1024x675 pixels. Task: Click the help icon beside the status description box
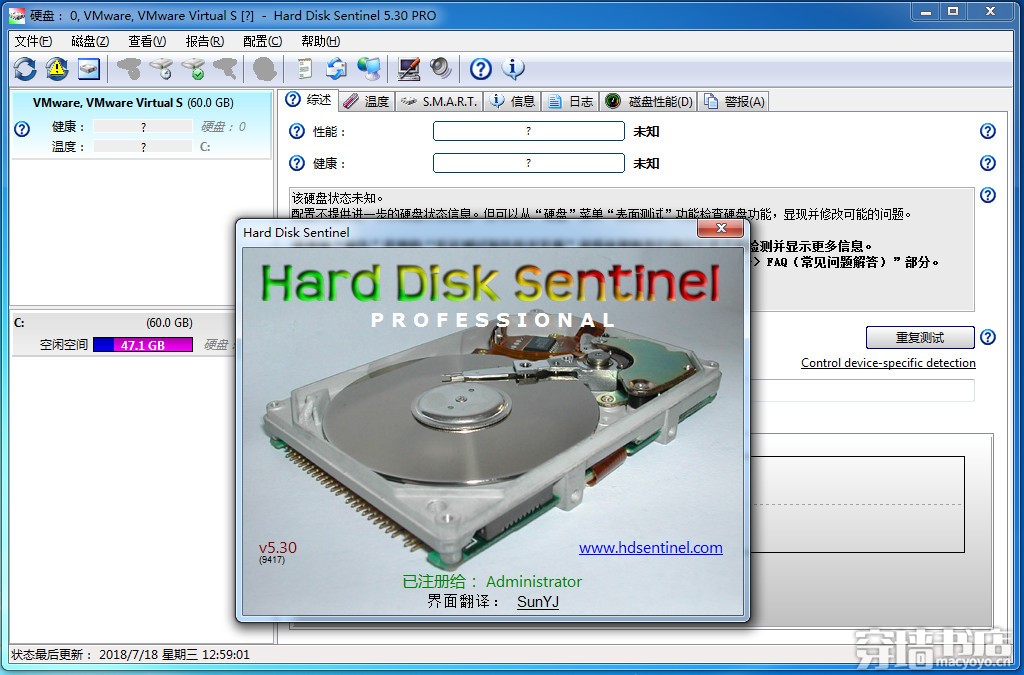coord(987,195)
